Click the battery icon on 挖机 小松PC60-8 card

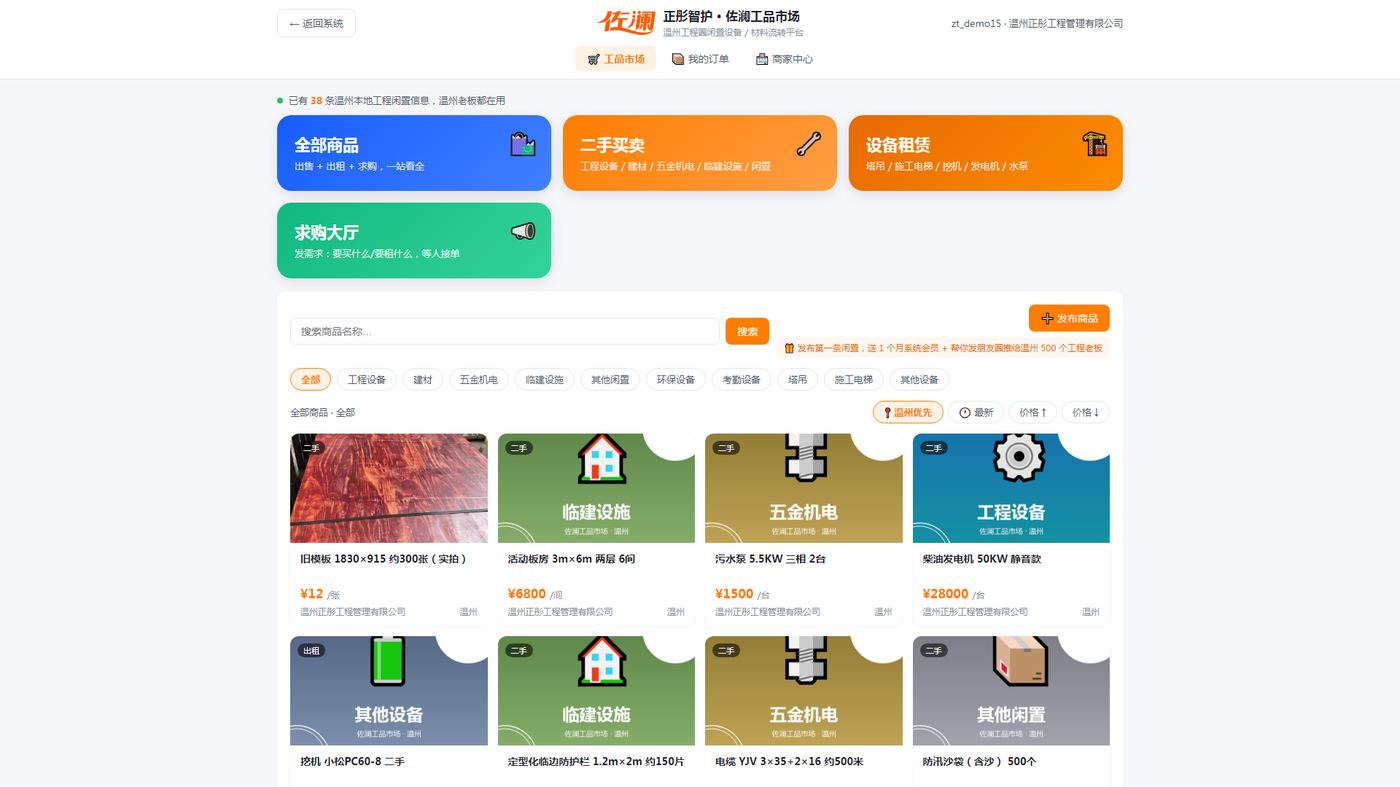point(388,661)
